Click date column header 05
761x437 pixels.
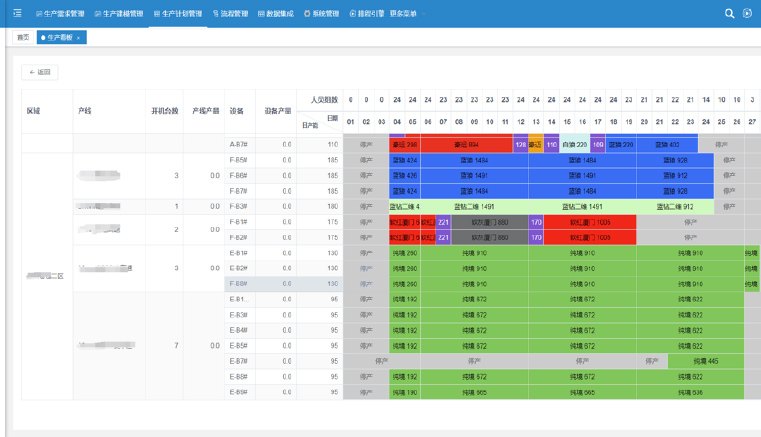[413, 122]
